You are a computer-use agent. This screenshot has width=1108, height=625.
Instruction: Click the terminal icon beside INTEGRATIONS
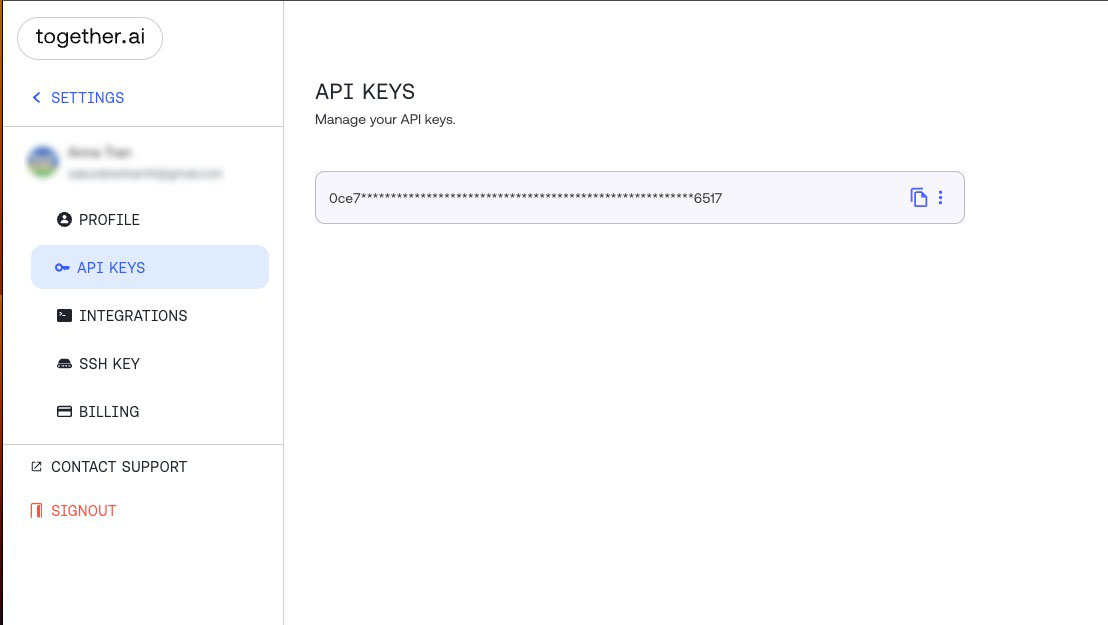(x=64, y=315)
